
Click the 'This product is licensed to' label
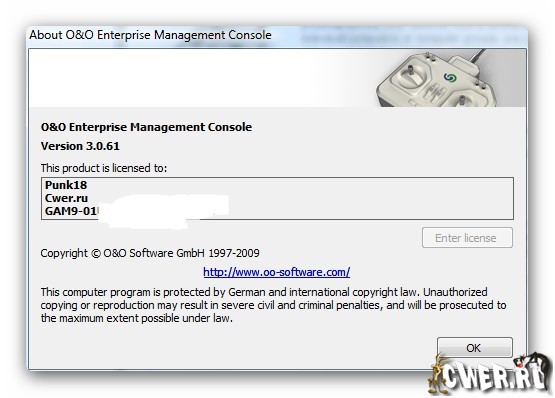(103, 168)
